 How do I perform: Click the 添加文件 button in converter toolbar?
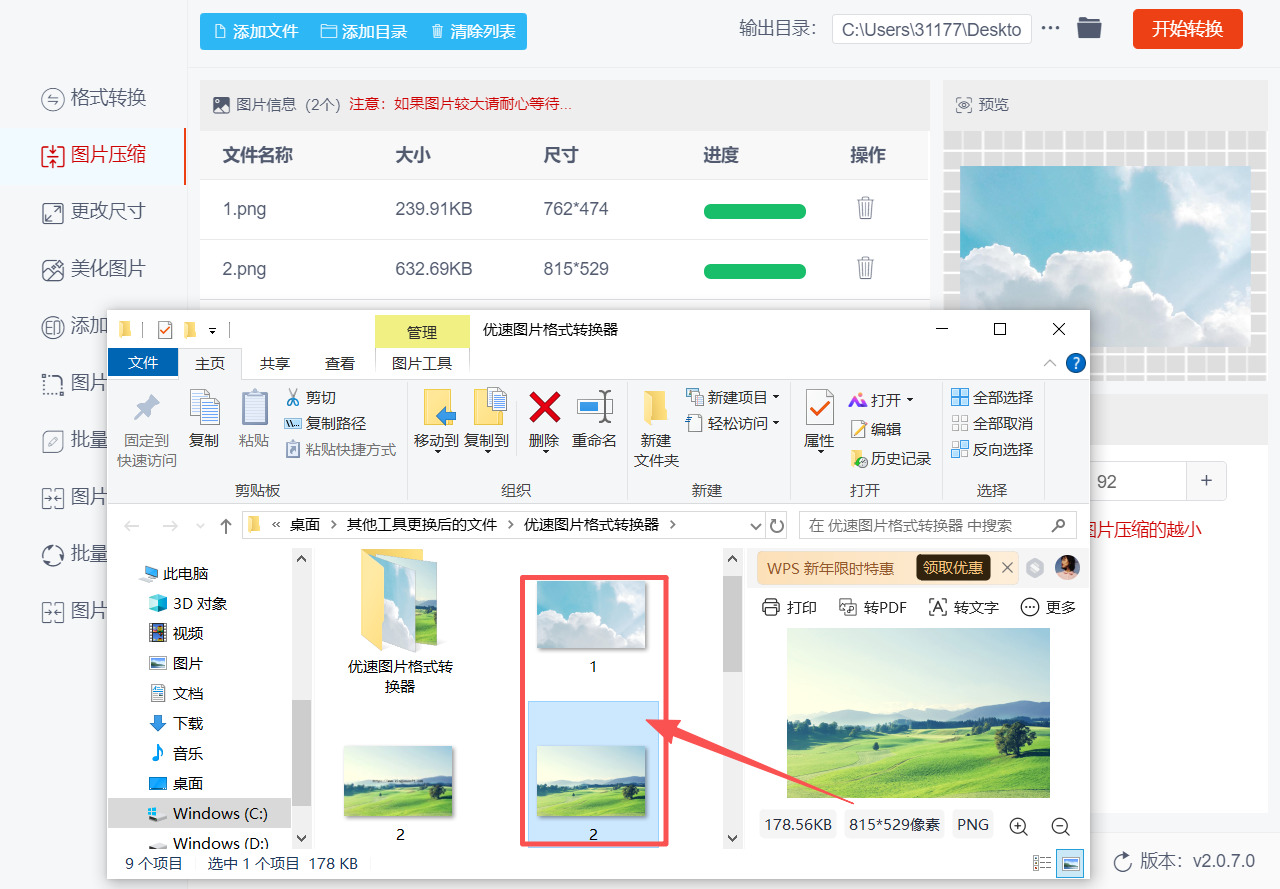pyautogui.click(x=255, y=31)
